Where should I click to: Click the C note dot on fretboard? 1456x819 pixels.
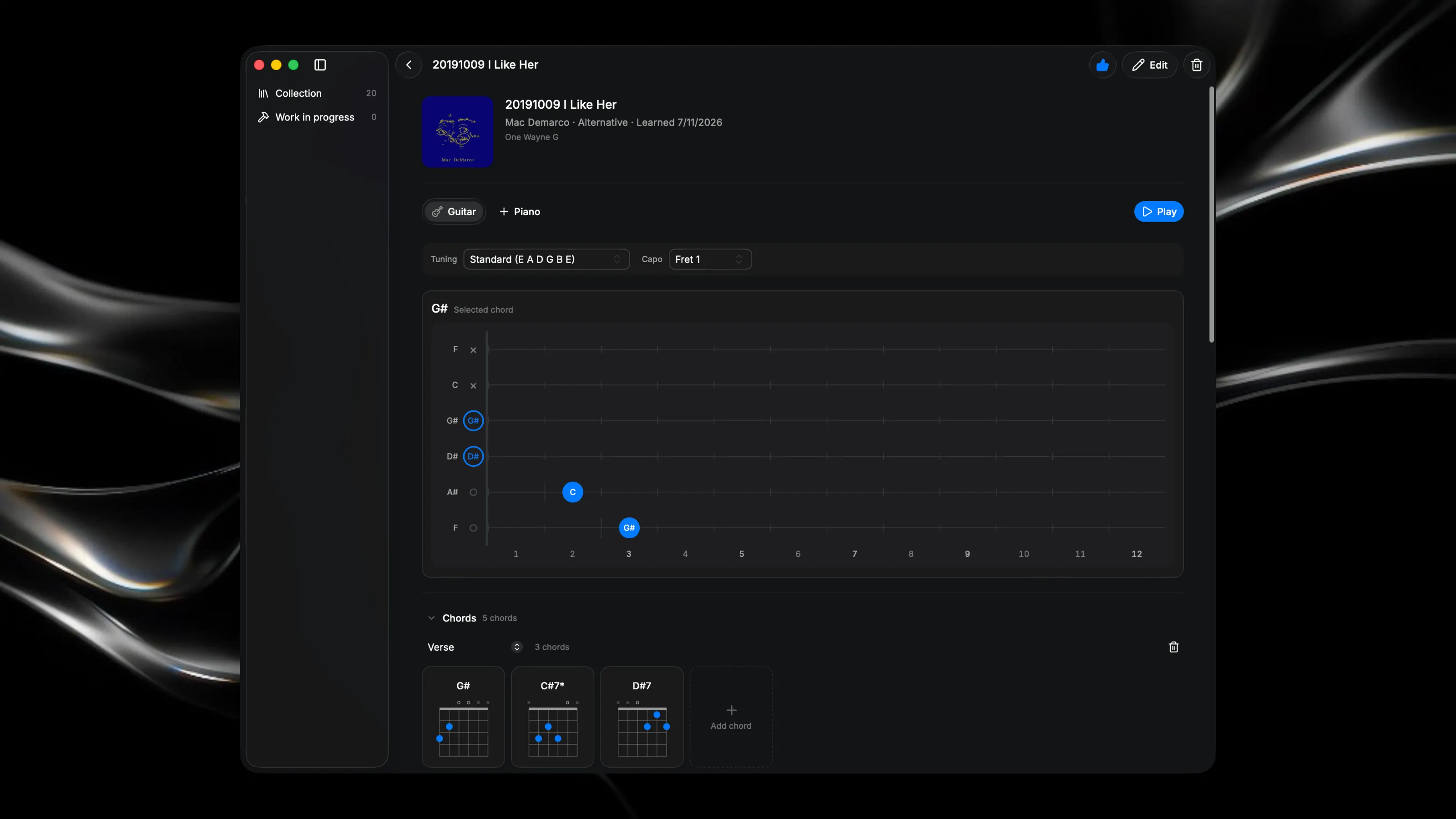click(x=572, y=492)
